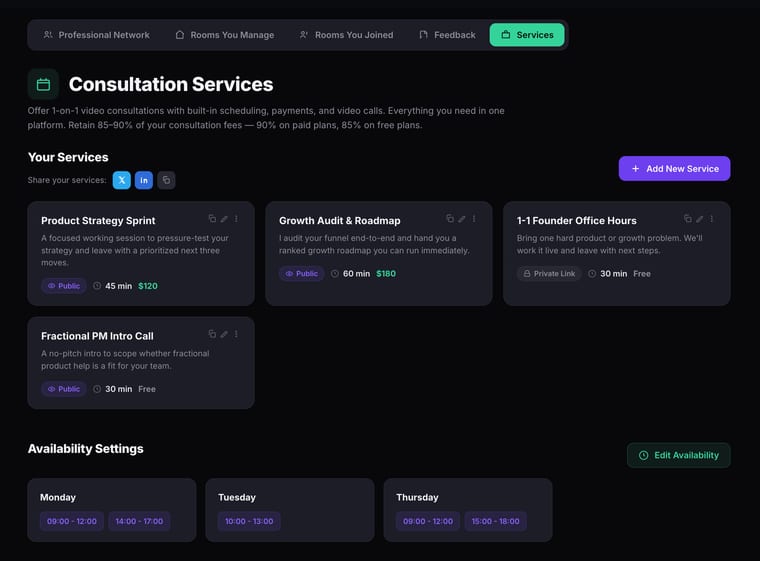Viewport: 760px width, 561px height.
Task: Click clock icon in Product Strategy Sprint card
Action: pyautogui.click(x=97, y=286)
